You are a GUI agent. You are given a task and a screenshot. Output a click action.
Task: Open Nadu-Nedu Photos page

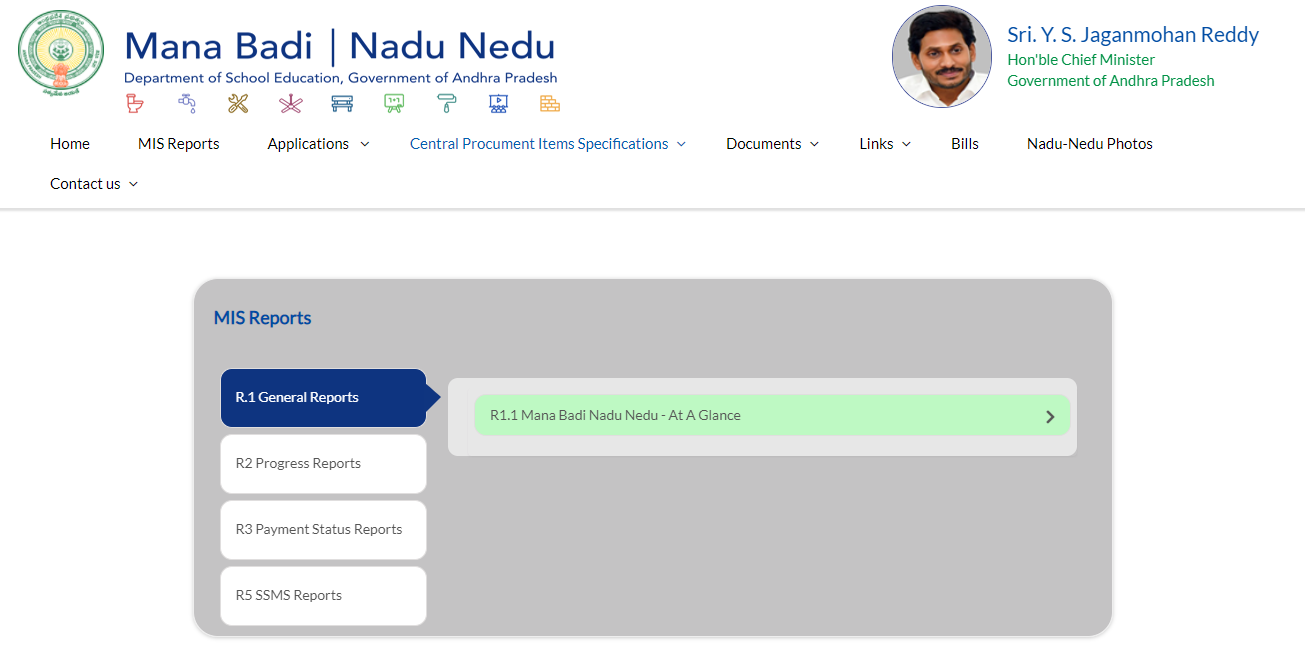click(1090, 144)
